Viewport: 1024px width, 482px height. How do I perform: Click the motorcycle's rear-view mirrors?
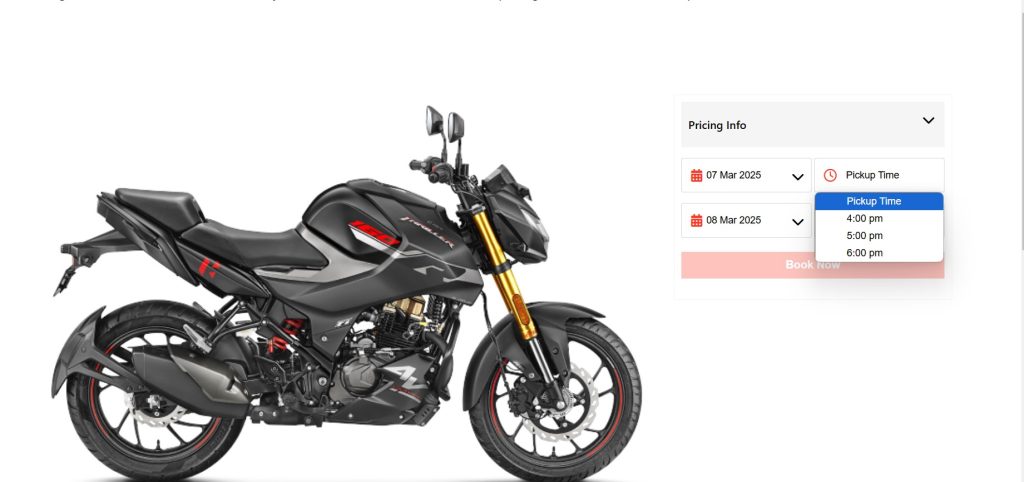[x=445, y=122]
